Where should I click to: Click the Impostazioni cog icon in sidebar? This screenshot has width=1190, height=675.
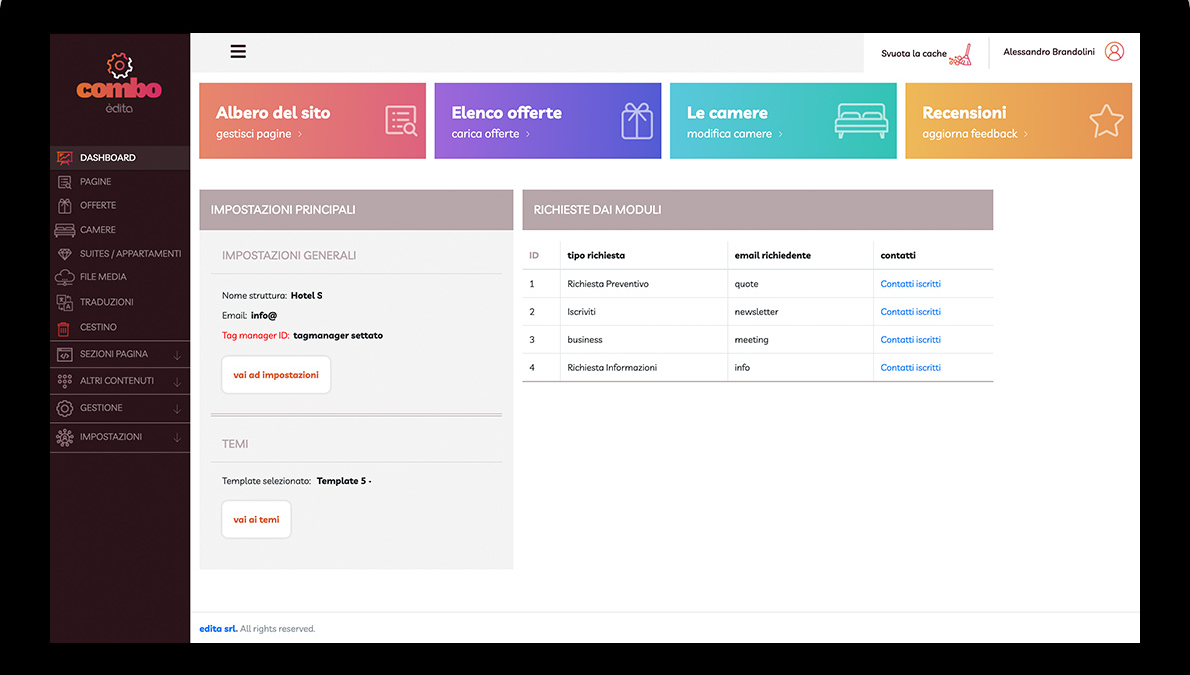(65, 437)
